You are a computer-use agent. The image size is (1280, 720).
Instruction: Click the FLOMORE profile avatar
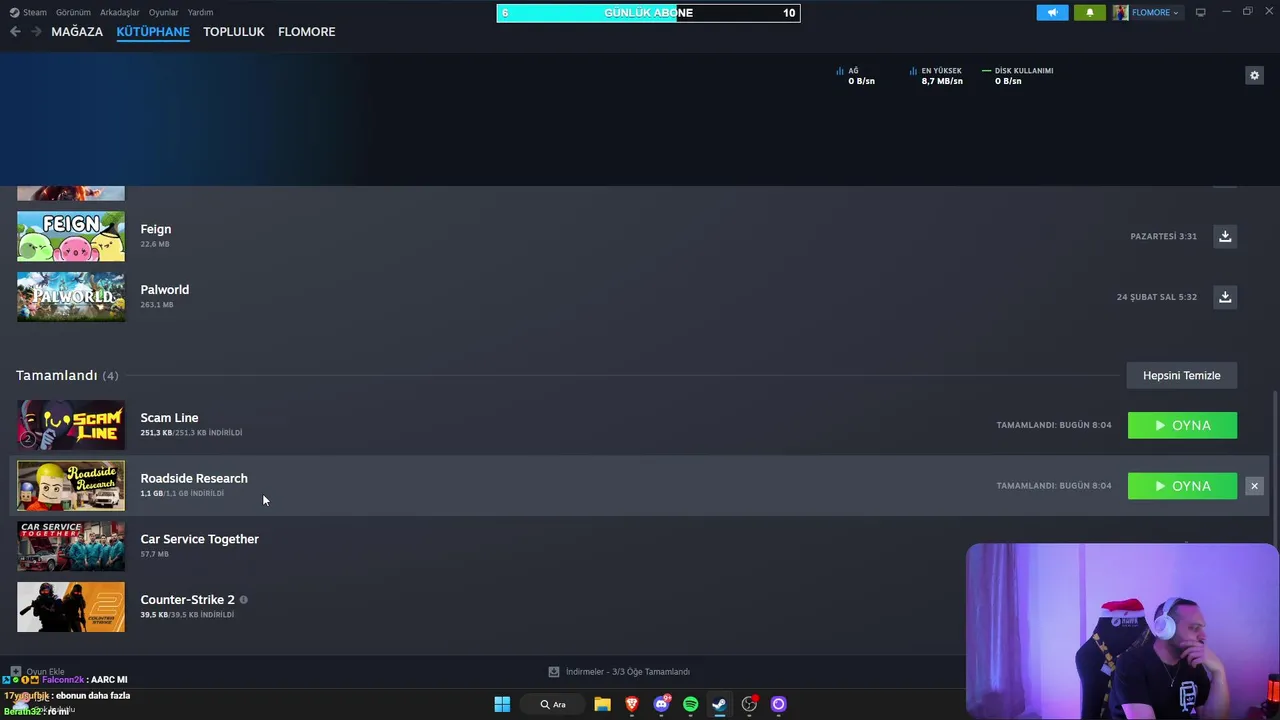[1120, 12]
